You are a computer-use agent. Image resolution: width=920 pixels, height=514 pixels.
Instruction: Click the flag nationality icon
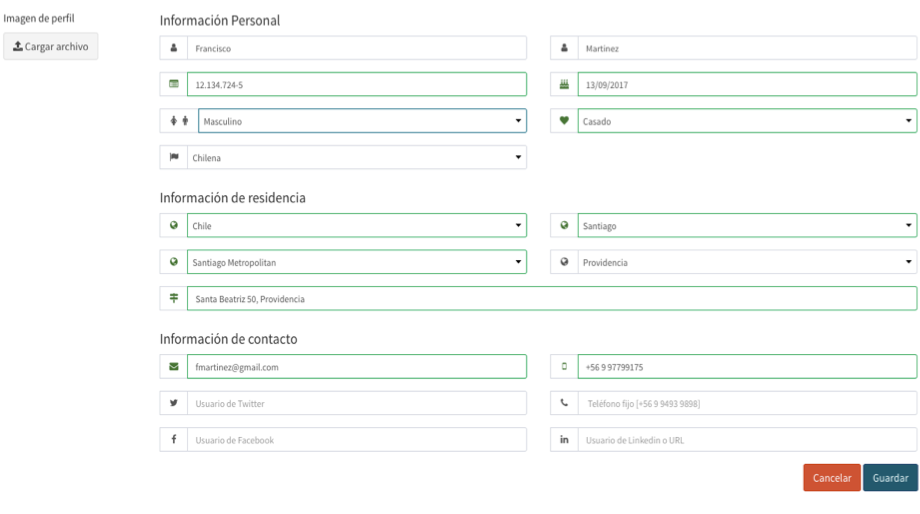point(174,157)
